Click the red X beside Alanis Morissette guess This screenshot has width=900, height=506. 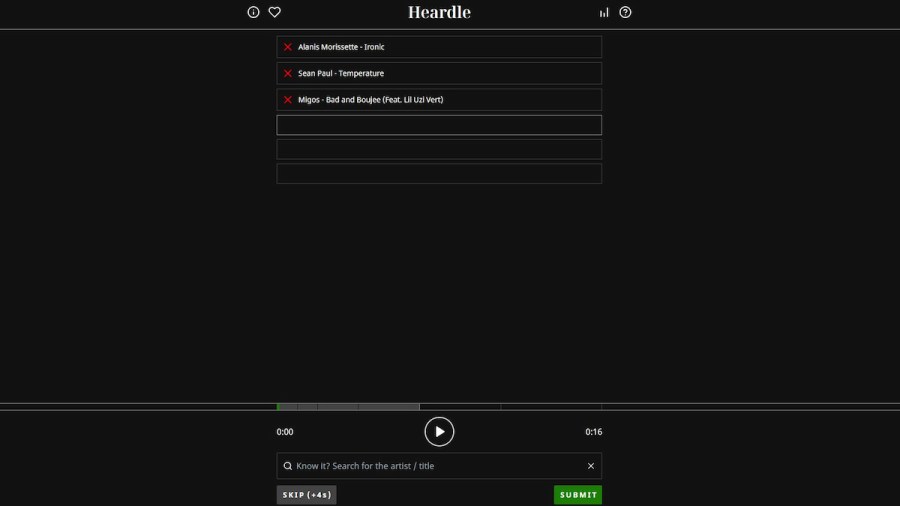point(288,47)
